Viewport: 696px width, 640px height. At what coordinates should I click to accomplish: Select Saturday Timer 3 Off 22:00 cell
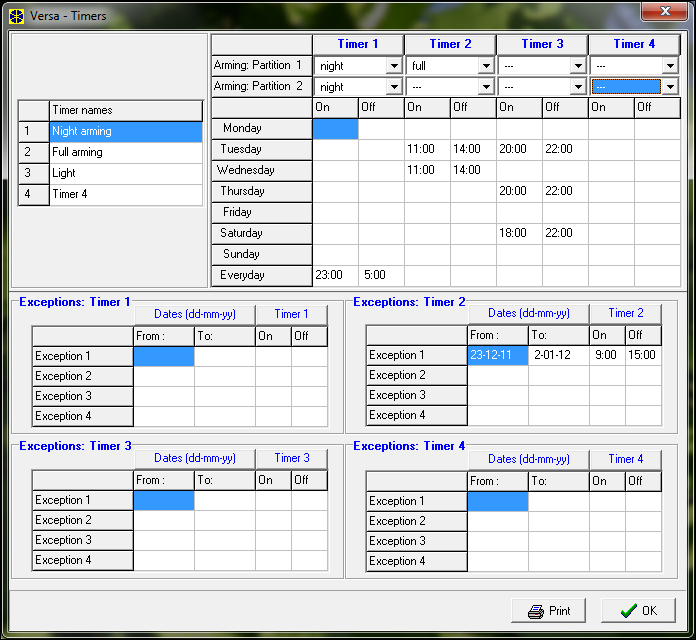pos(566,233)
